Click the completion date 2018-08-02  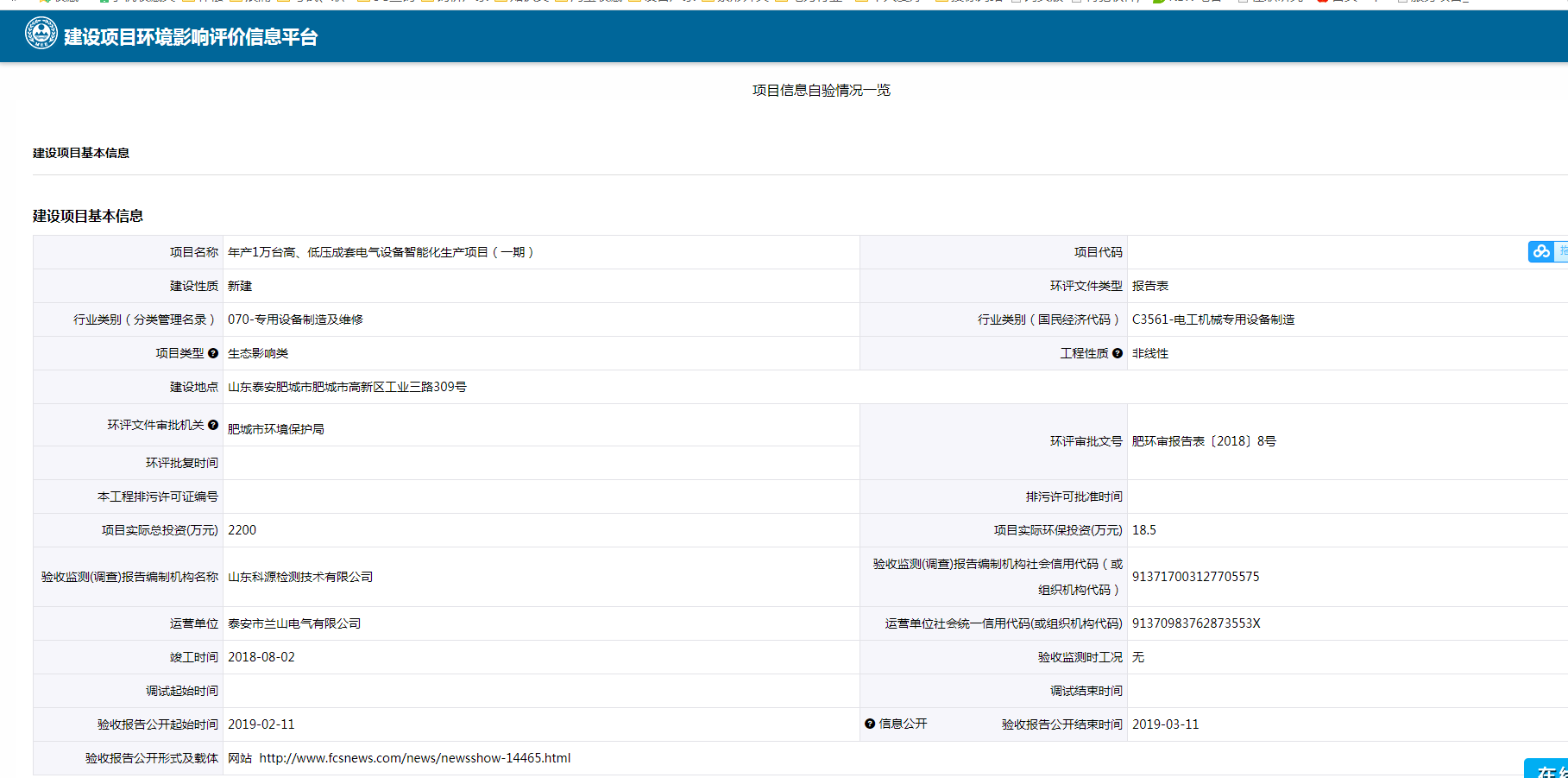[x=261, y=657]
